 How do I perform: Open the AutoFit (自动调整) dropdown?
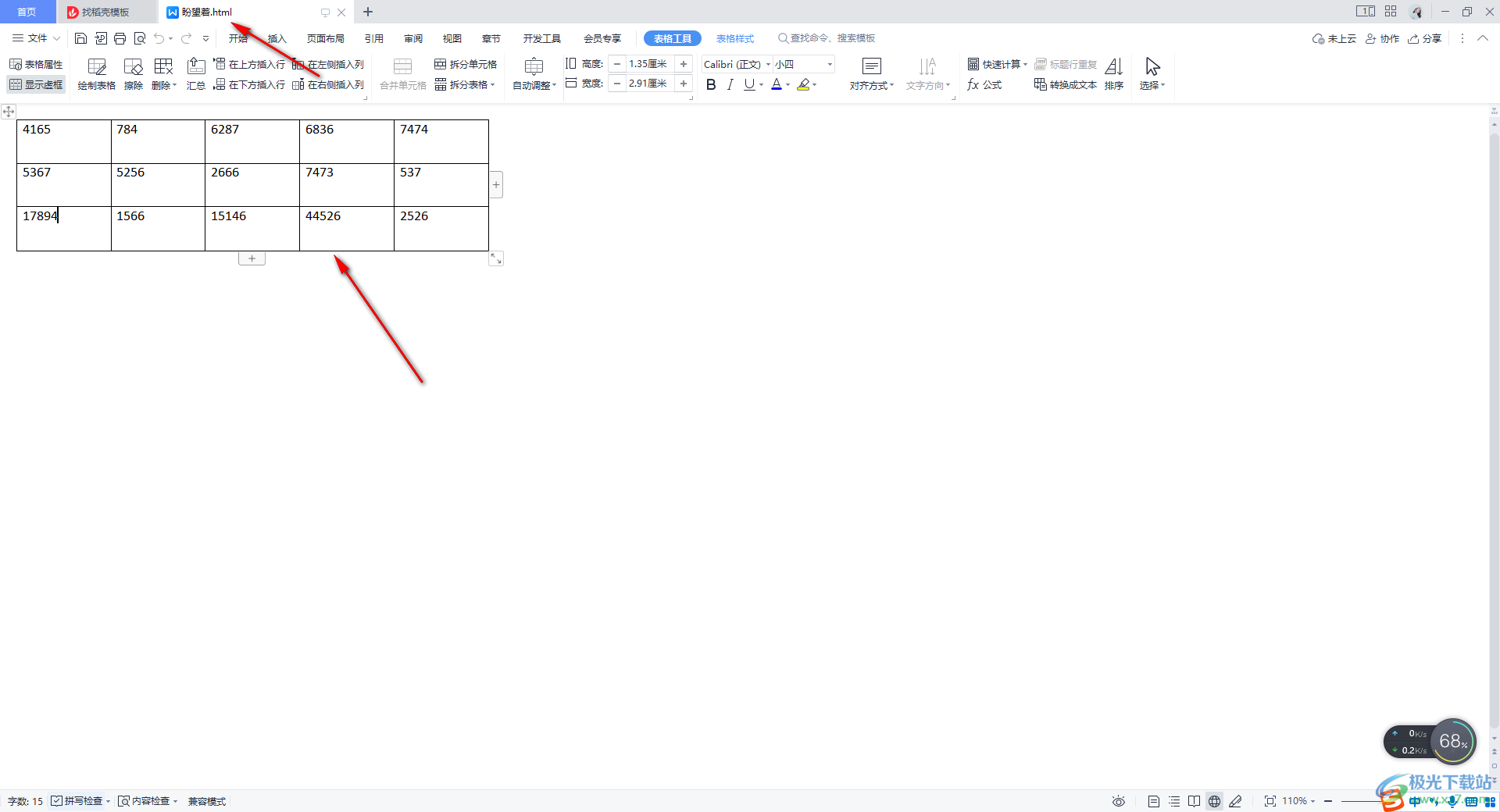[x=534, y=75]
